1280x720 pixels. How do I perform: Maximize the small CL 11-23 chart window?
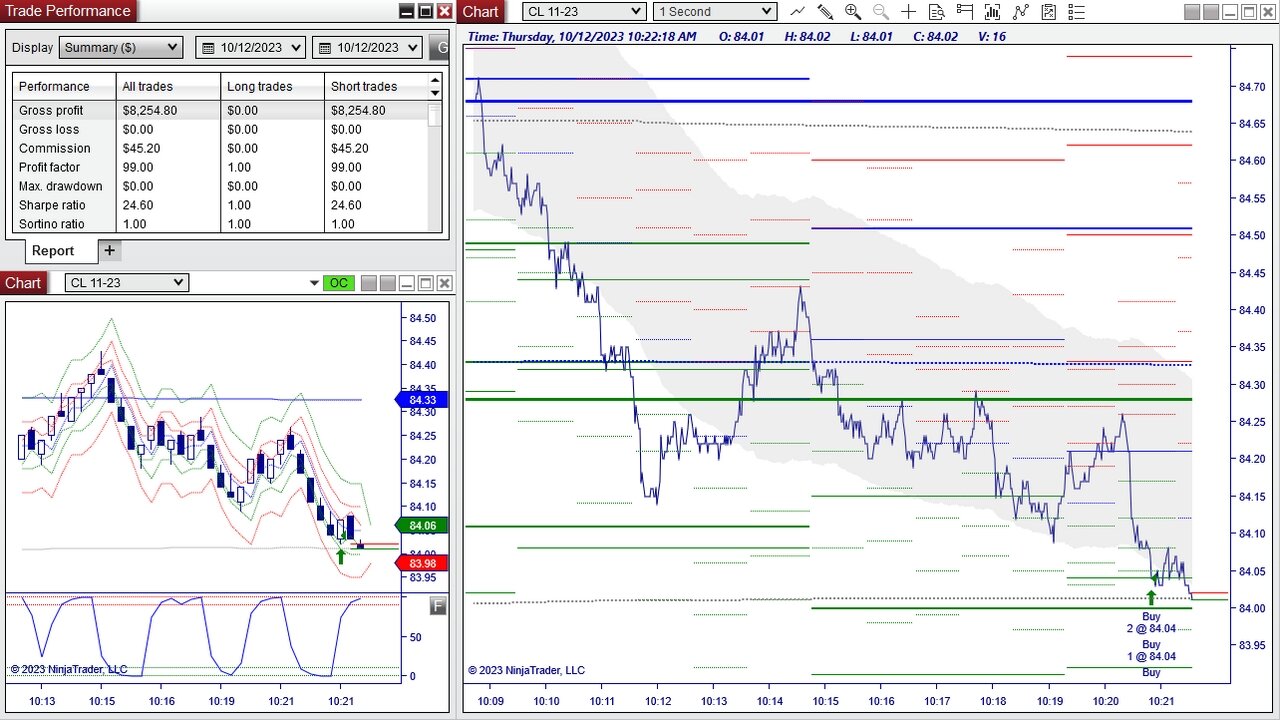click(426, 283)
